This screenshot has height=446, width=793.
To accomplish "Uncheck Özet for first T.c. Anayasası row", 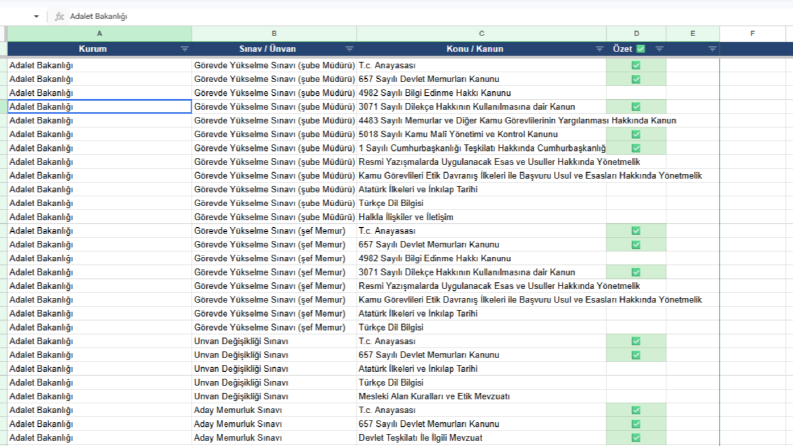I will tap(636, 65).
